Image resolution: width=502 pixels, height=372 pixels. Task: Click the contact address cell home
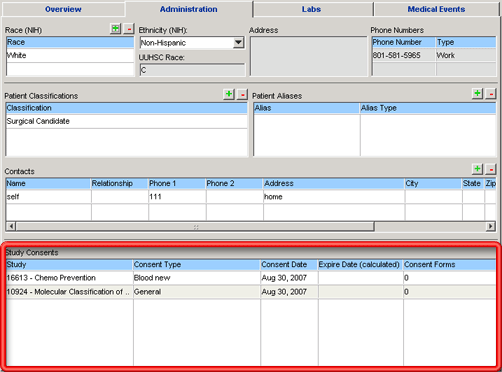pyautogui.click(x=334, y=197)
